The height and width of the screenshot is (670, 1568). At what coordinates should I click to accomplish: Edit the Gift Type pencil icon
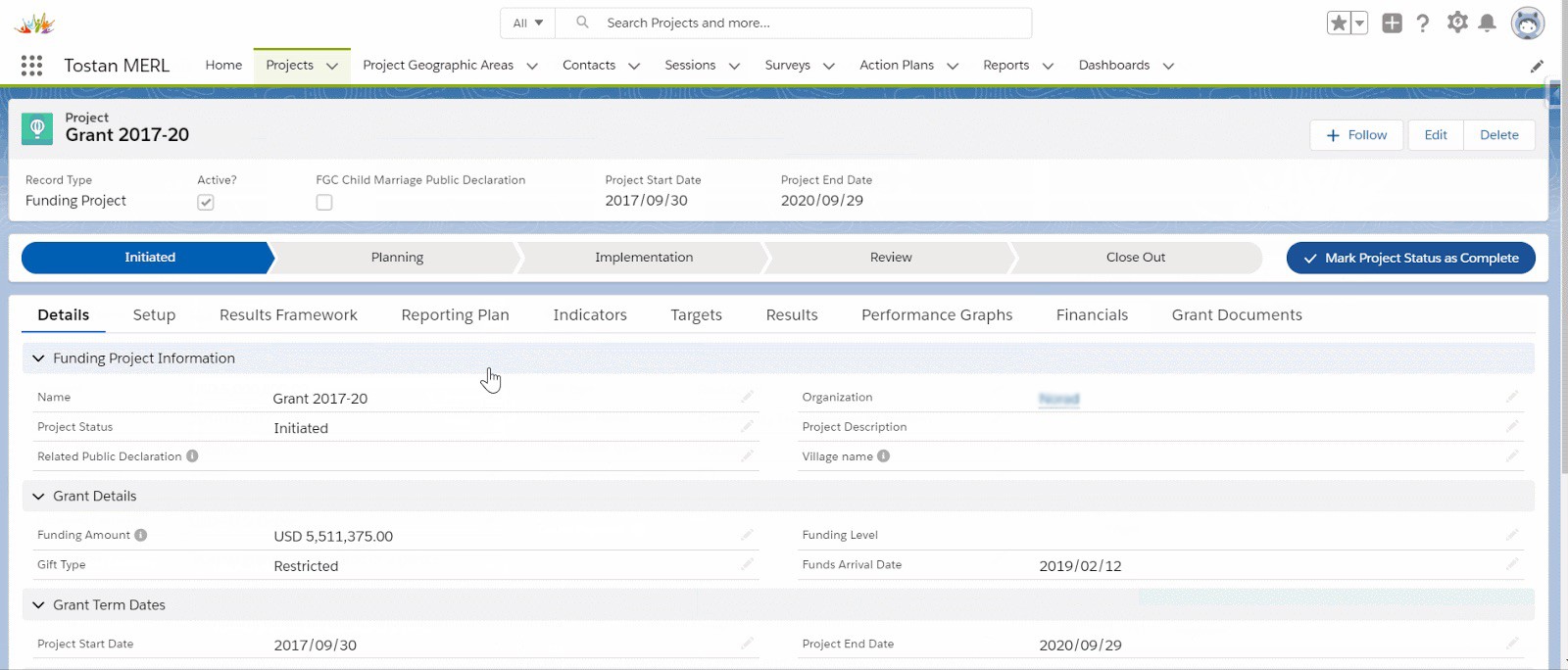click(747, 564)
